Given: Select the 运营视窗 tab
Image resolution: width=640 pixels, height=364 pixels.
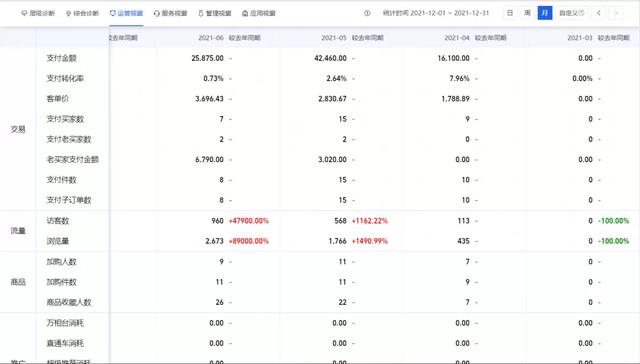Looking at the screenshot, I should (x=126, y=13).
